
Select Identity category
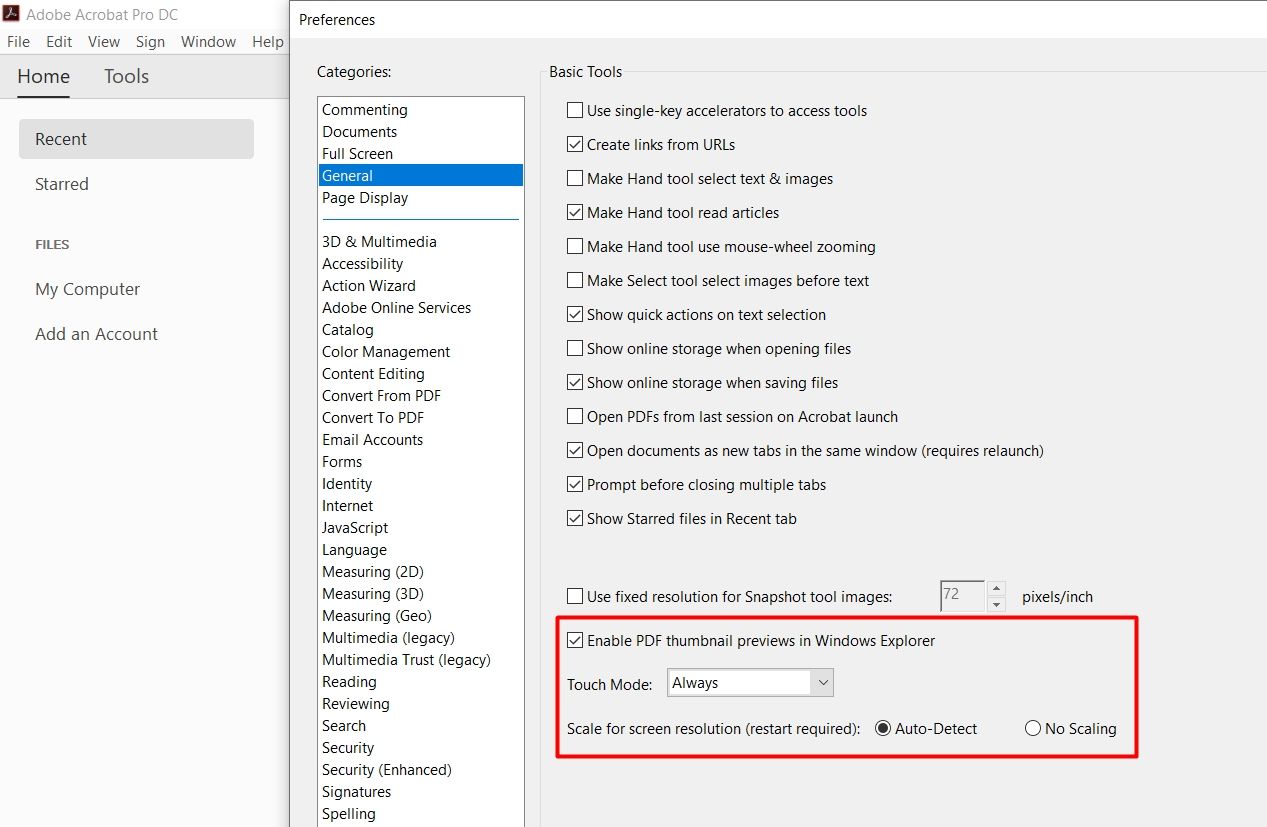click(x=421, y=484)
